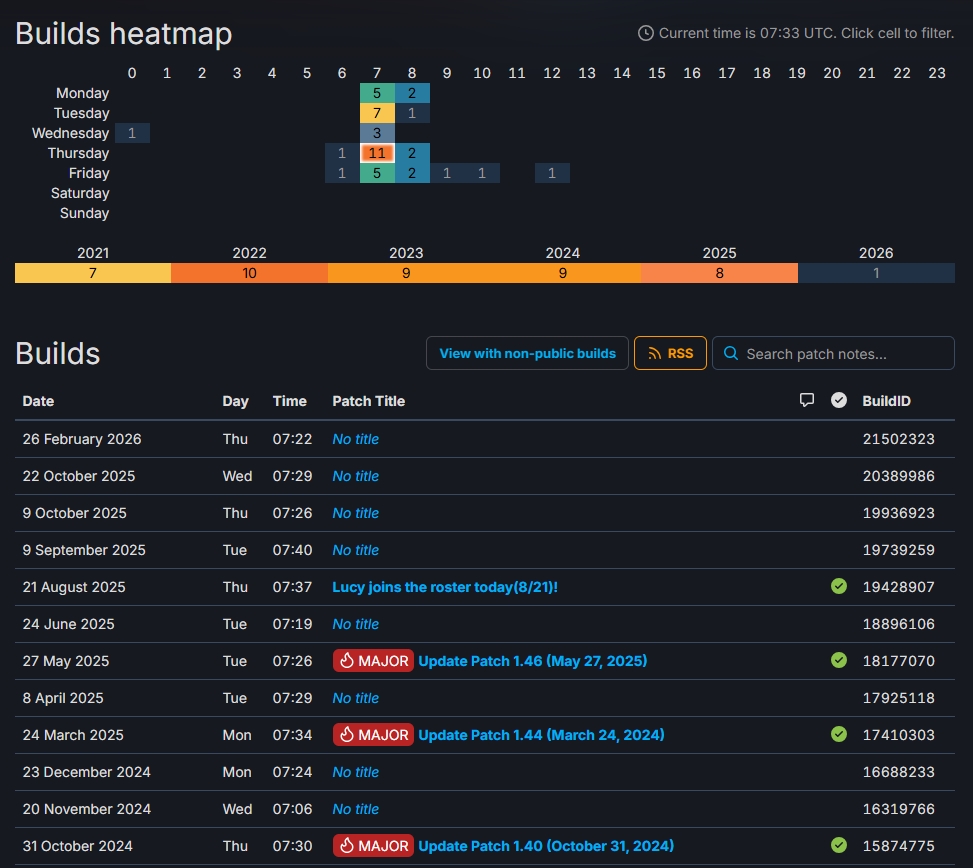
Task: Filter heatmap by Wednesday hour 0 cell
Action: tap(132, 133)
